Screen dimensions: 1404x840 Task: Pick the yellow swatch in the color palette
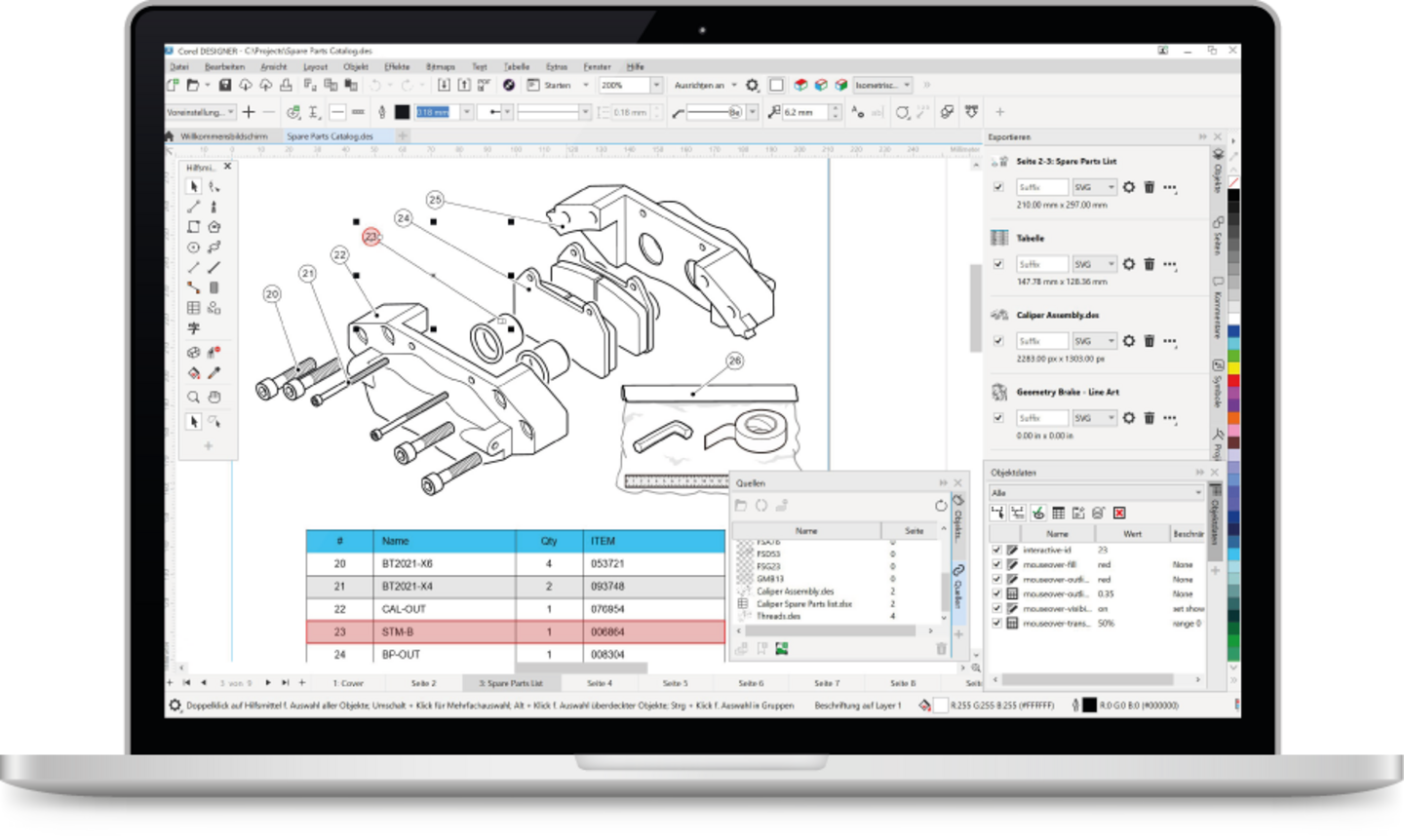[1233, 367]
